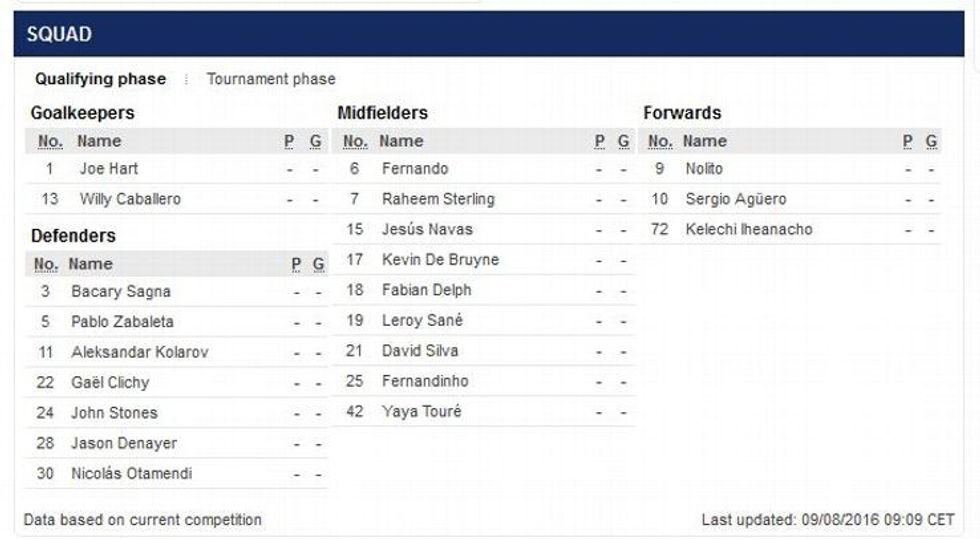Select Kevin De Bruyne from Midfielders
The width and height of the screenshot is (980, 539).
[x=440, y=260]
